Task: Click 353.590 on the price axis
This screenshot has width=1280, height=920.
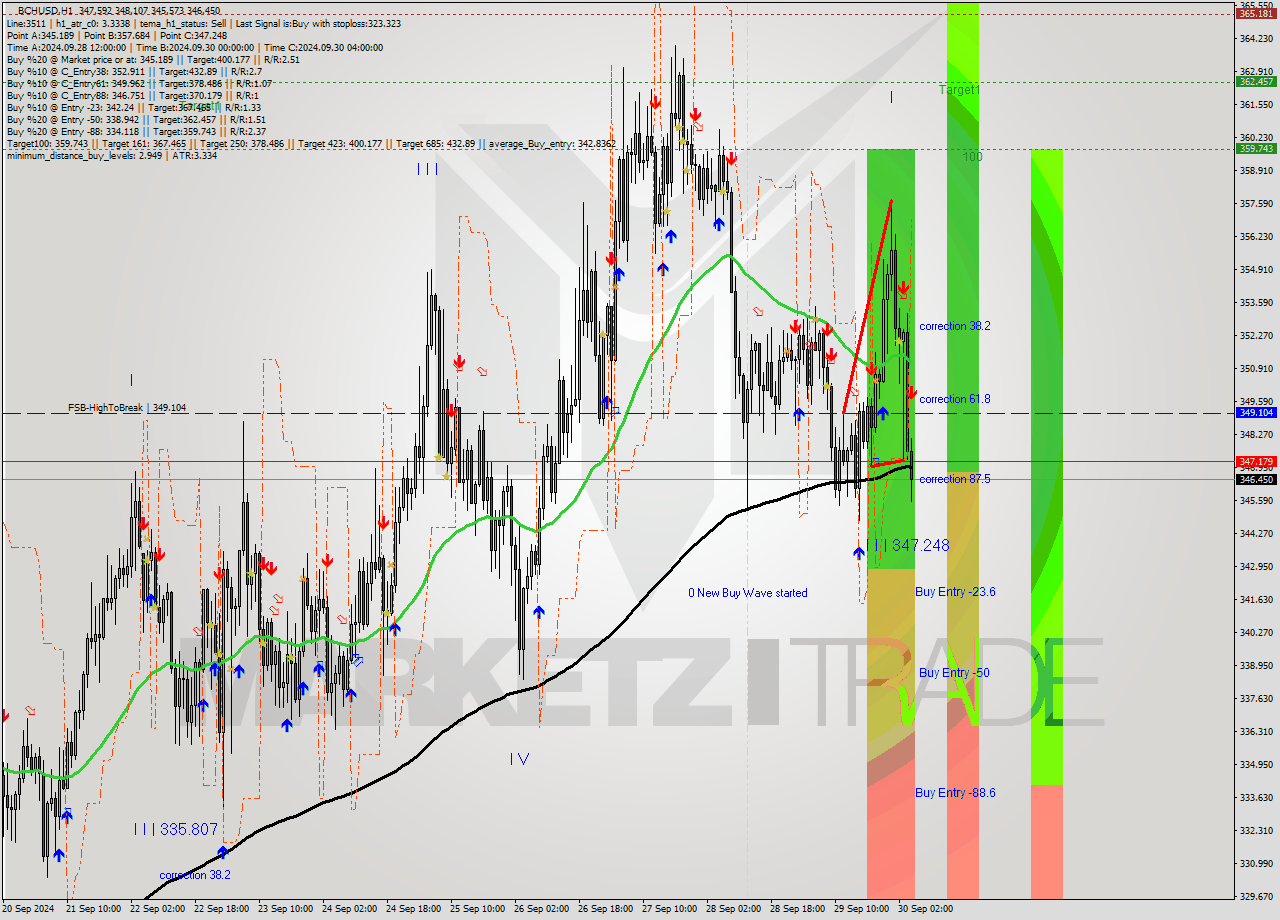Action: (x=1256, y=303)
